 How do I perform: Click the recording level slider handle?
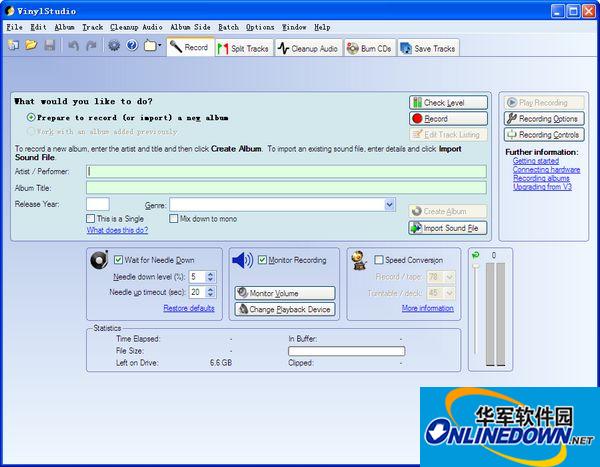476,266
